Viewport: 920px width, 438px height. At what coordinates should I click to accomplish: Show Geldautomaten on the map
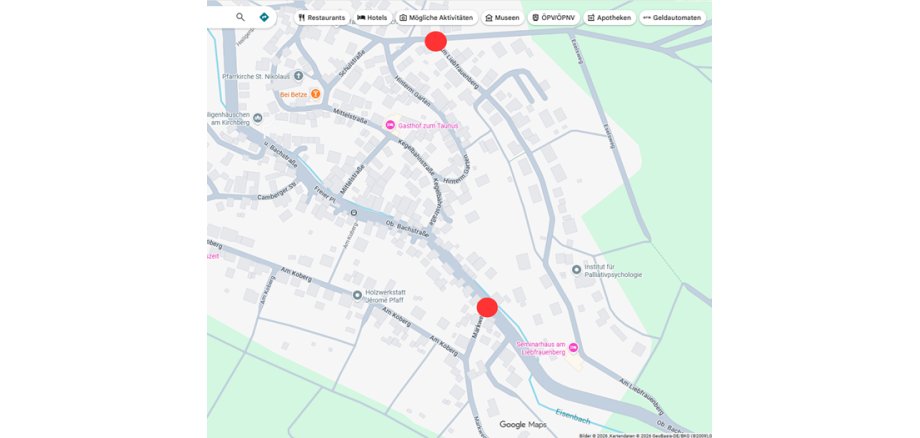[672, 18]
